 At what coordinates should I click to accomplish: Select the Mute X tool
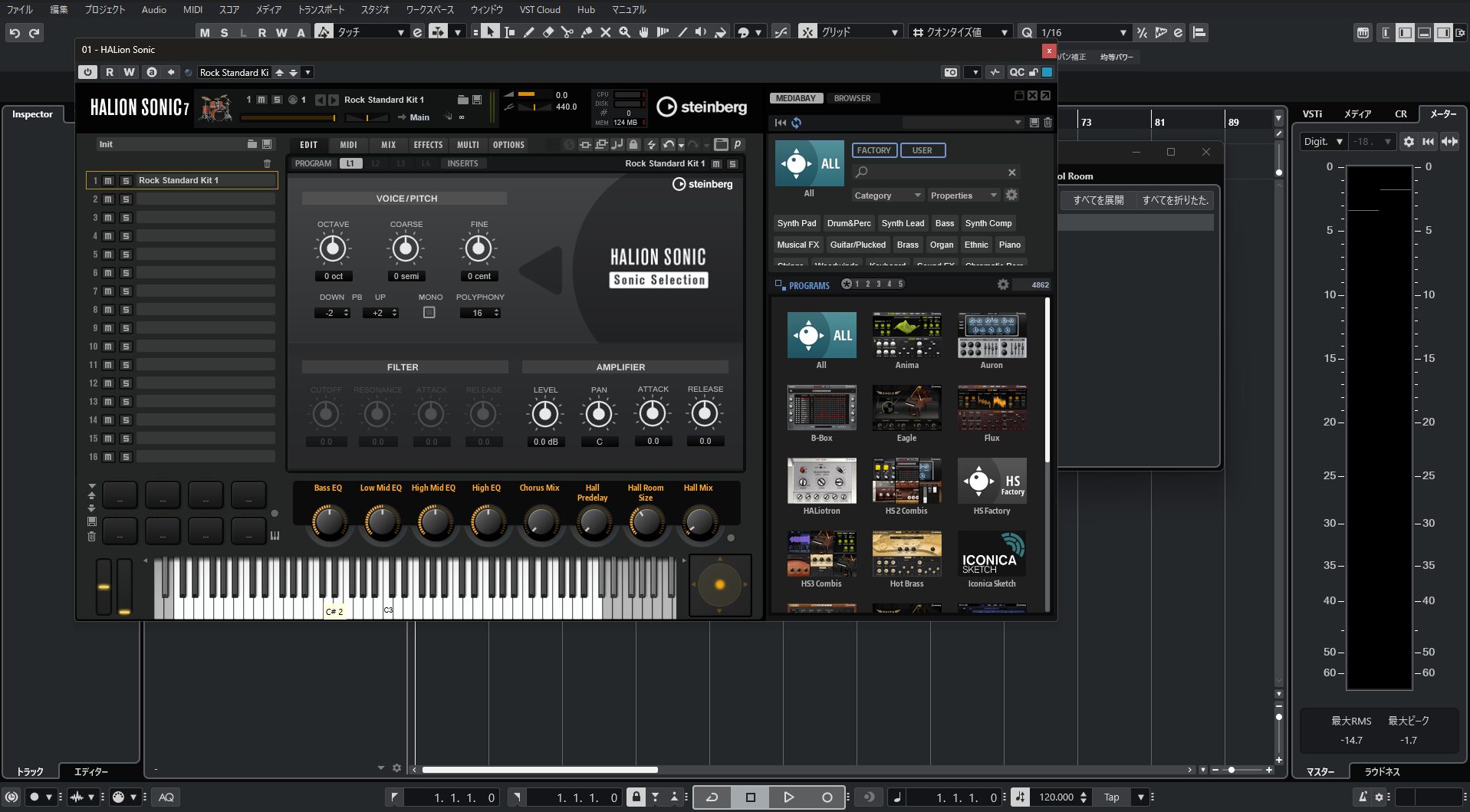coord(606,32)
